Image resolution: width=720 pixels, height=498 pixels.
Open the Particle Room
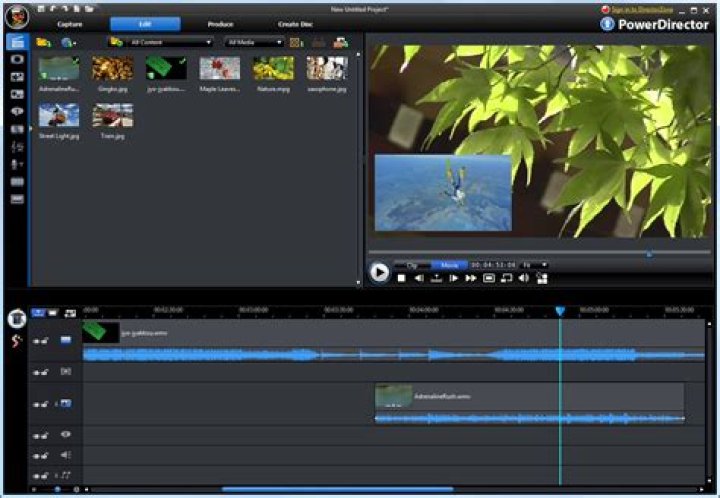coord(17,94)
